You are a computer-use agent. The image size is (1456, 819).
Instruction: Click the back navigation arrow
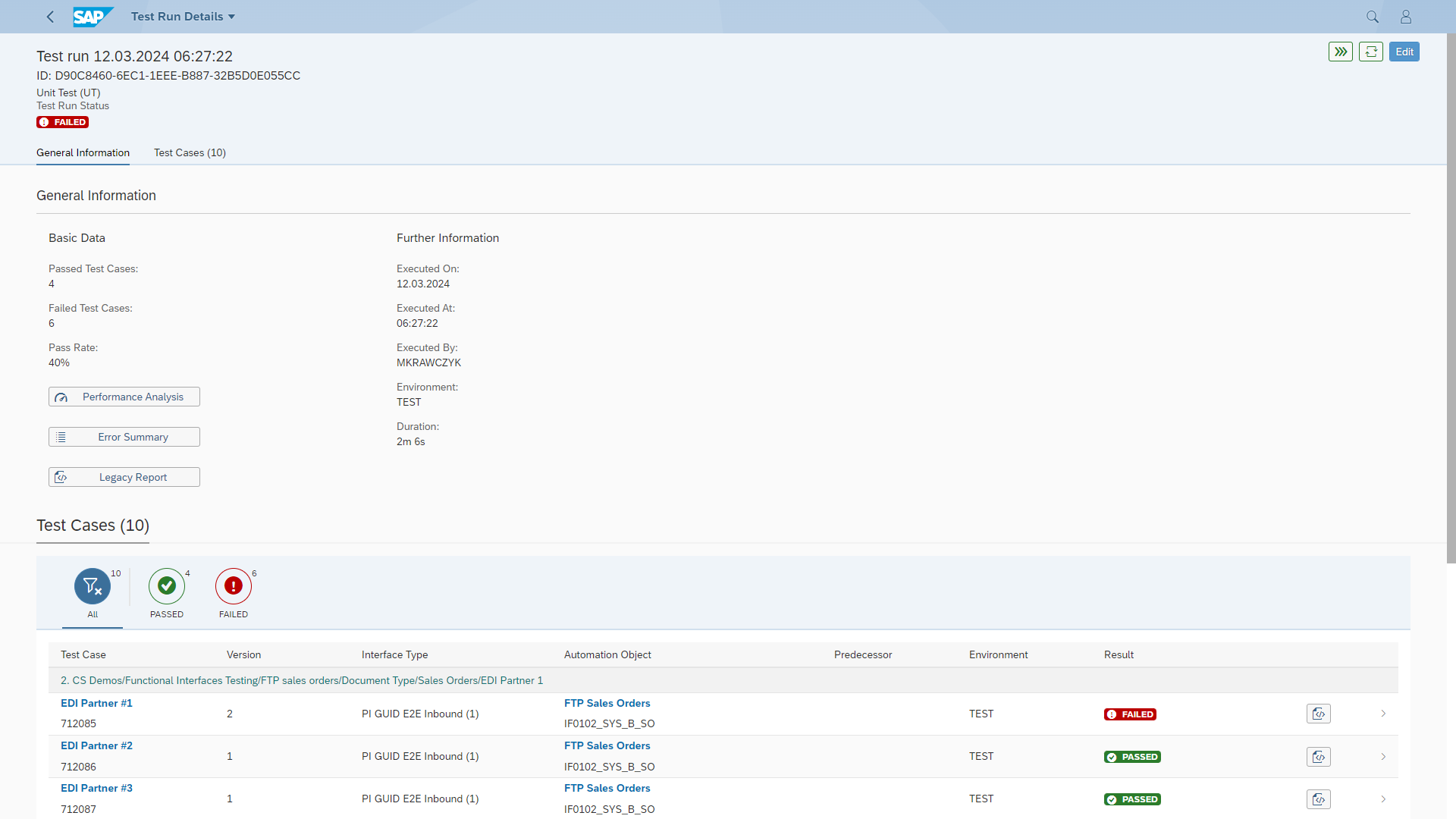tap(50, 17)
